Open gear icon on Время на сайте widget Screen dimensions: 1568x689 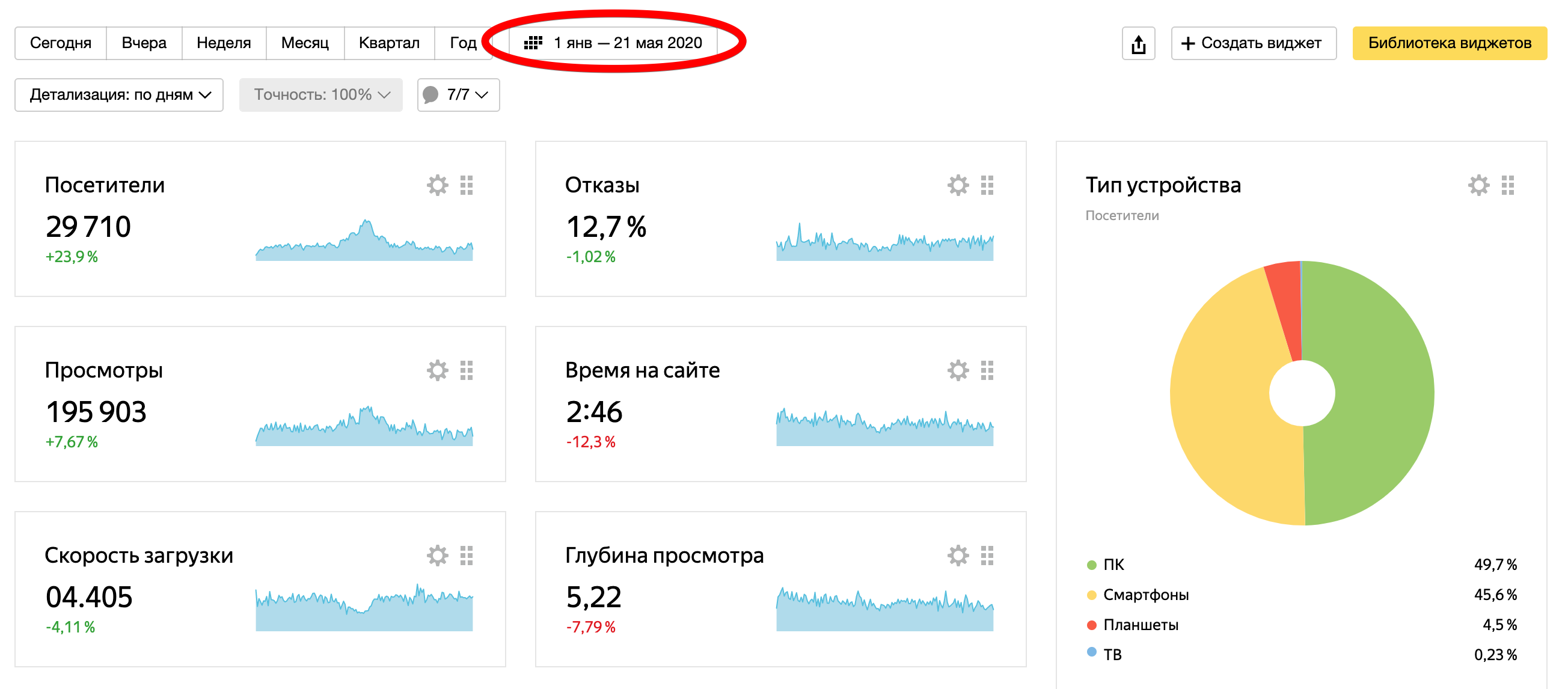point(958,370)
